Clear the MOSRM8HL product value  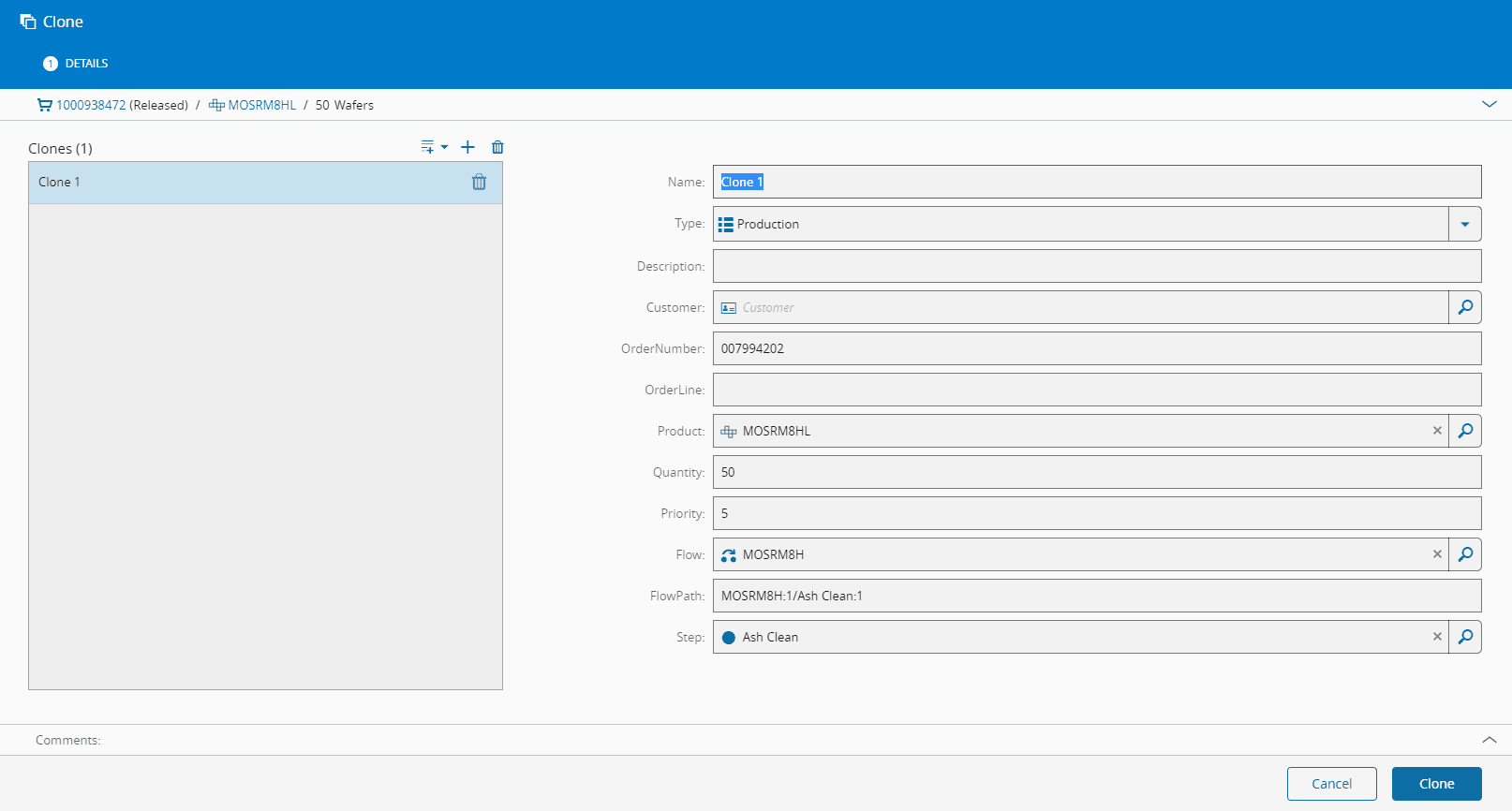[x=1437, y=431]
